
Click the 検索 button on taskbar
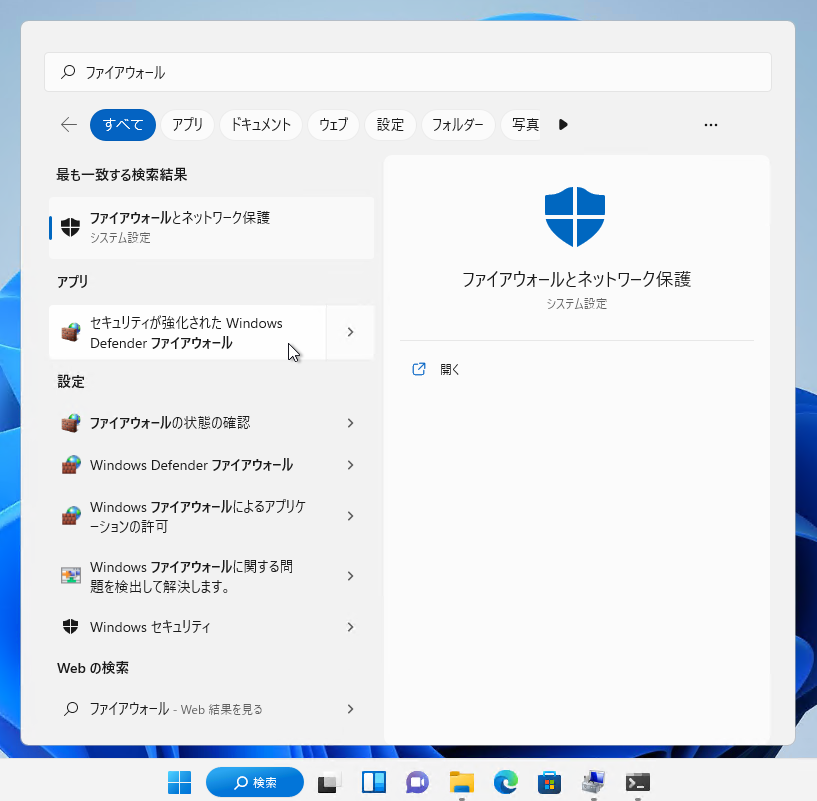(254, 782)
